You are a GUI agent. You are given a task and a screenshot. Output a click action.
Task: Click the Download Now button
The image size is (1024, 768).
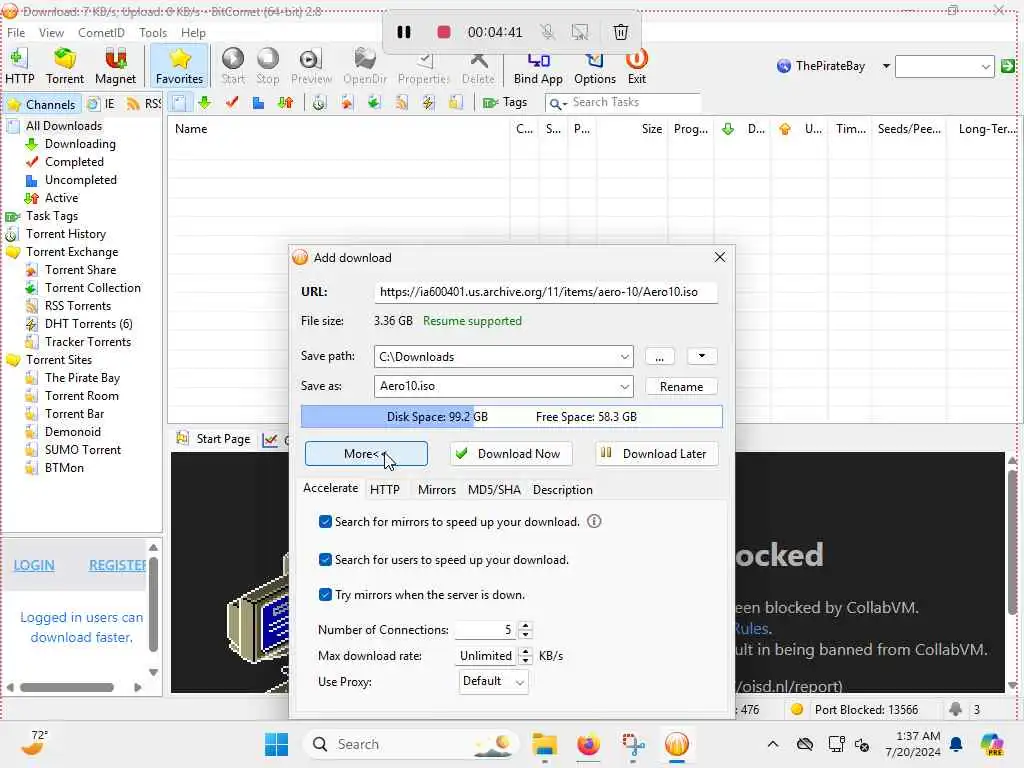[511, 454]
